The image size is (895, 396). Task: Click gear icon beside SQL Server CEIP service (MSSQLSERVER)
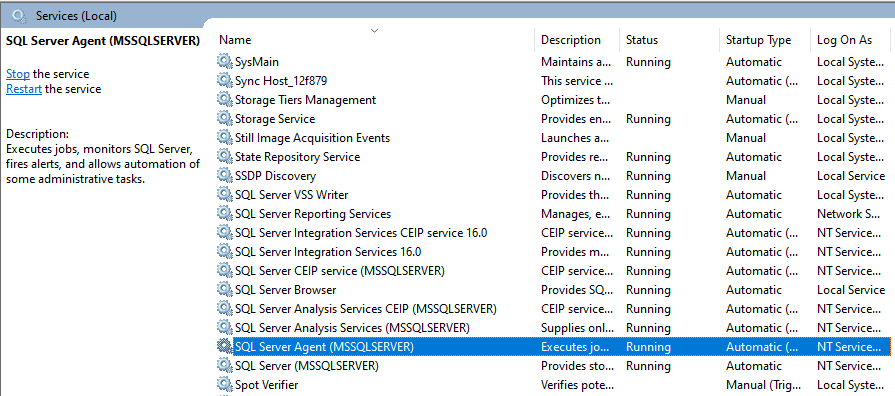(x=225, y=270)
